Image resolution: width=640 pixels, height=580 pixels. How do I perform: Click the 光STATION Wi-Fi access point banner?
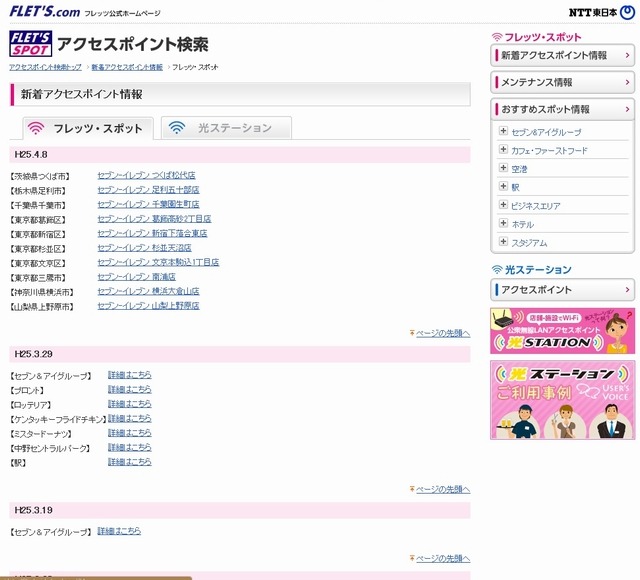[x=562, y=331]
